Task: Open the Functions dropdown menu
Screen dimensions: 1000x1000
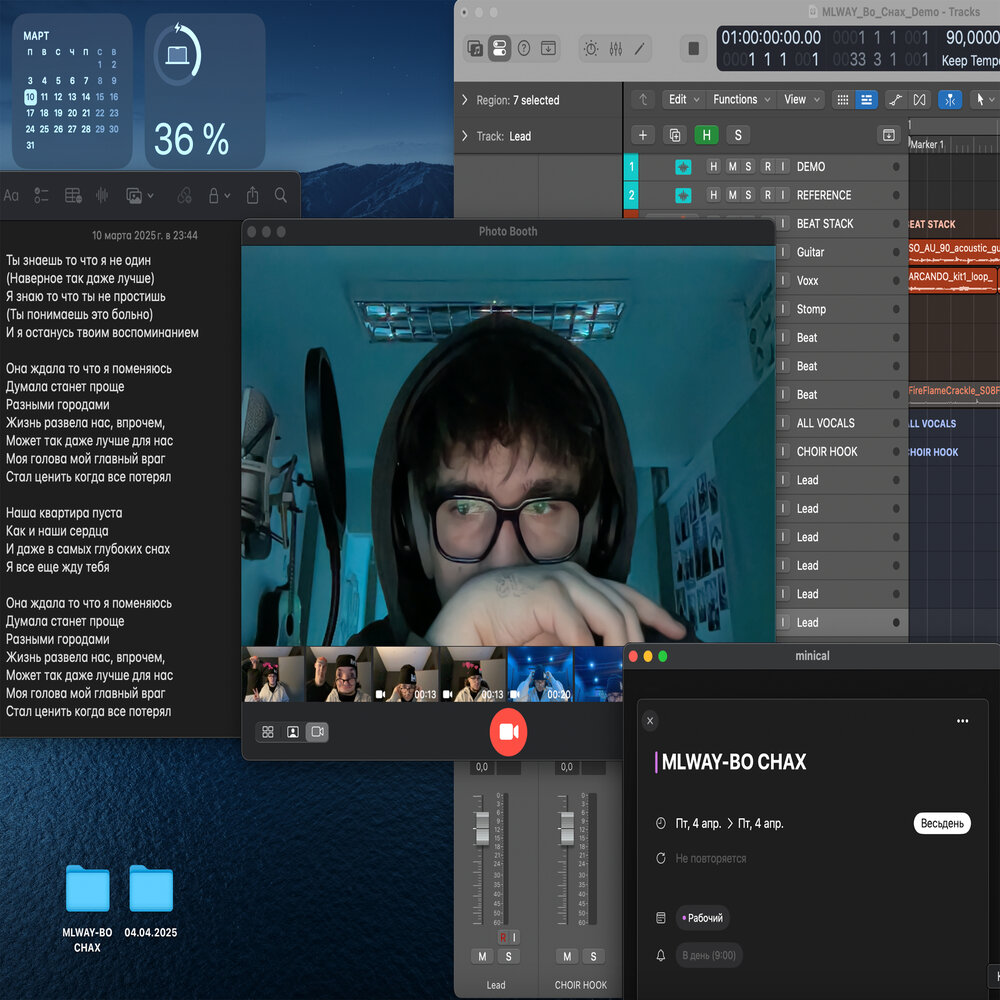Action: (741, 100)
